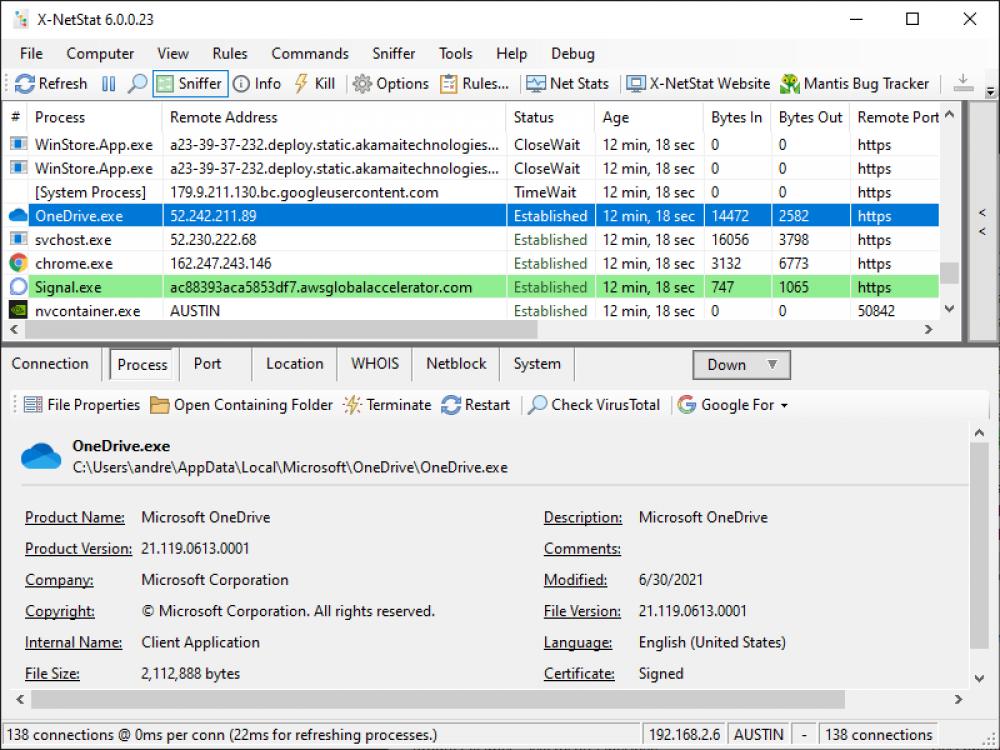The width and height of the screenshot is (1000, 750).
Task: Open Net Stats from the toolbar
Action: pos(567,84)
